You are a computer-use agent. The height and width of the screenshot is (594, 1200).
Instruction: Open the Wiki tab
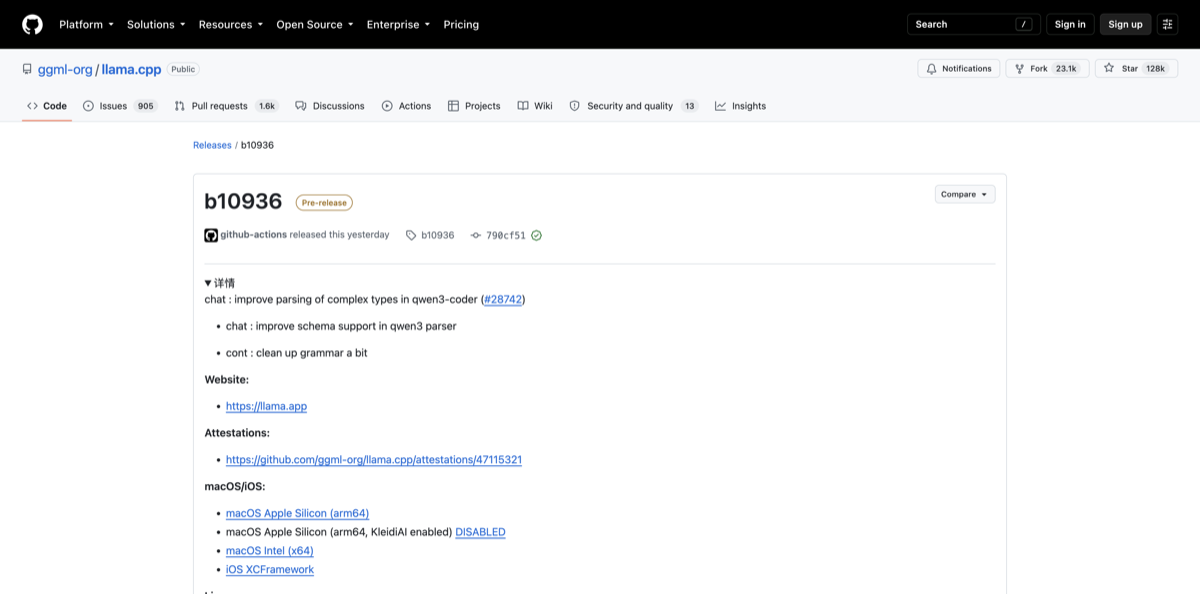tap(535, 106)
